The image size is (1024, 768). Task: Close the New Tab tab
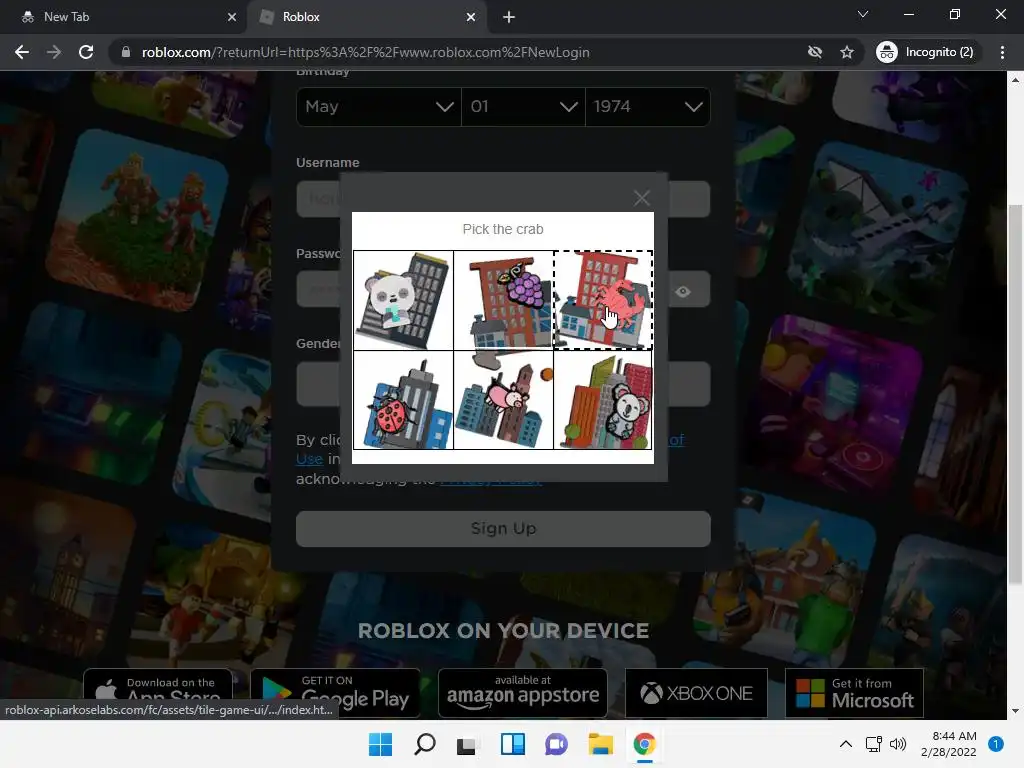[232, 17]
